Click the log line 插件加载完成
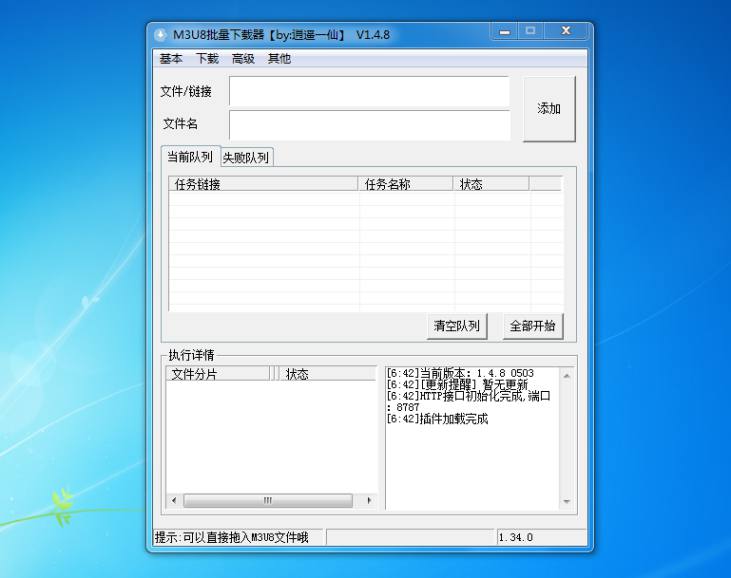The height and width of the screenshot is (578, 731). coord(437,419)
